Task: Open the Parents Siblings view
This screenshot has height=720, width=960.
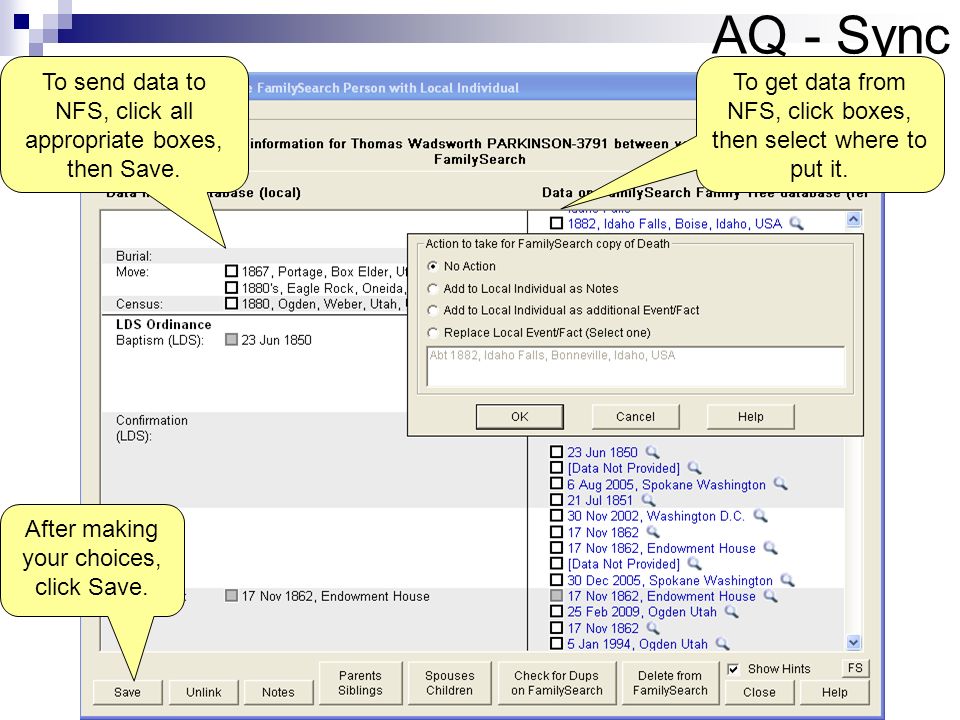Action: [360, 683]
